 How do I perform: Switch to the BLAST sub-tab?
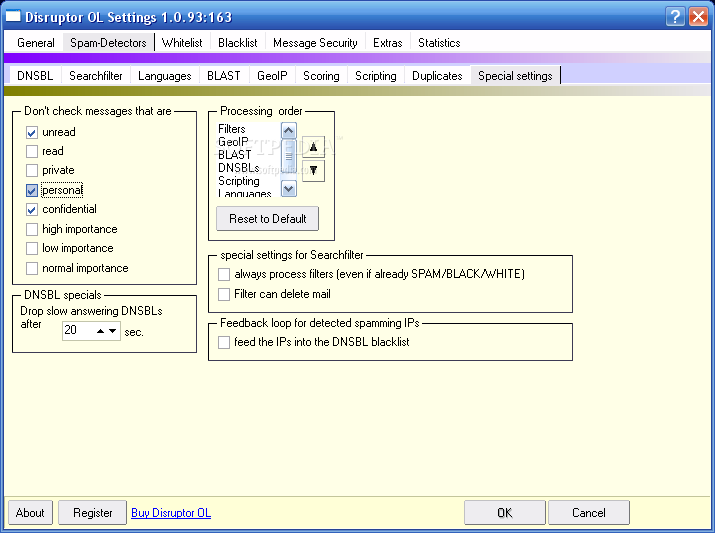(223, 76)
